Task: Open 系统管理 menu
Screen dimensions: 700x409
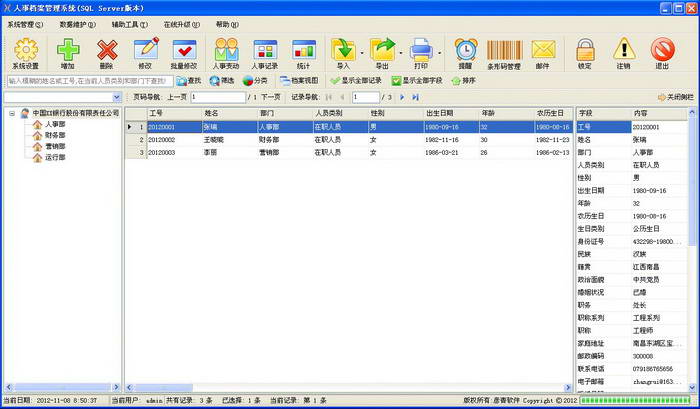Action: [x=25, y=25]
